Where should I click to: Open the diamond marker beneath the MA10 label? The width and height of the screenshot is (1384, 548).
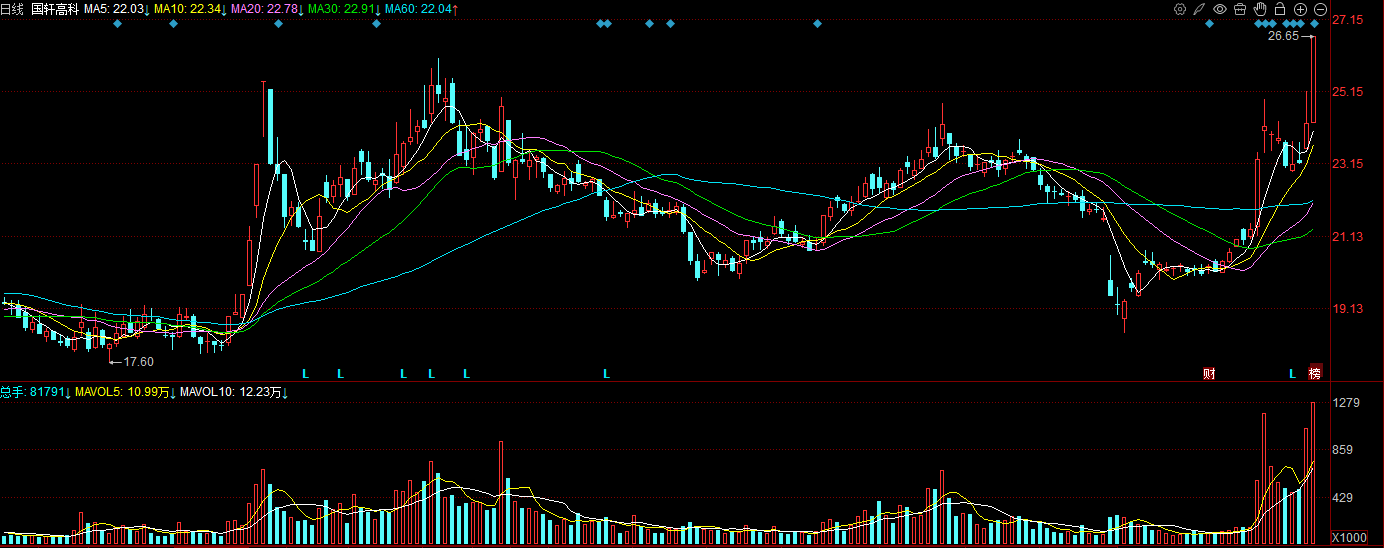click(173, 23)
